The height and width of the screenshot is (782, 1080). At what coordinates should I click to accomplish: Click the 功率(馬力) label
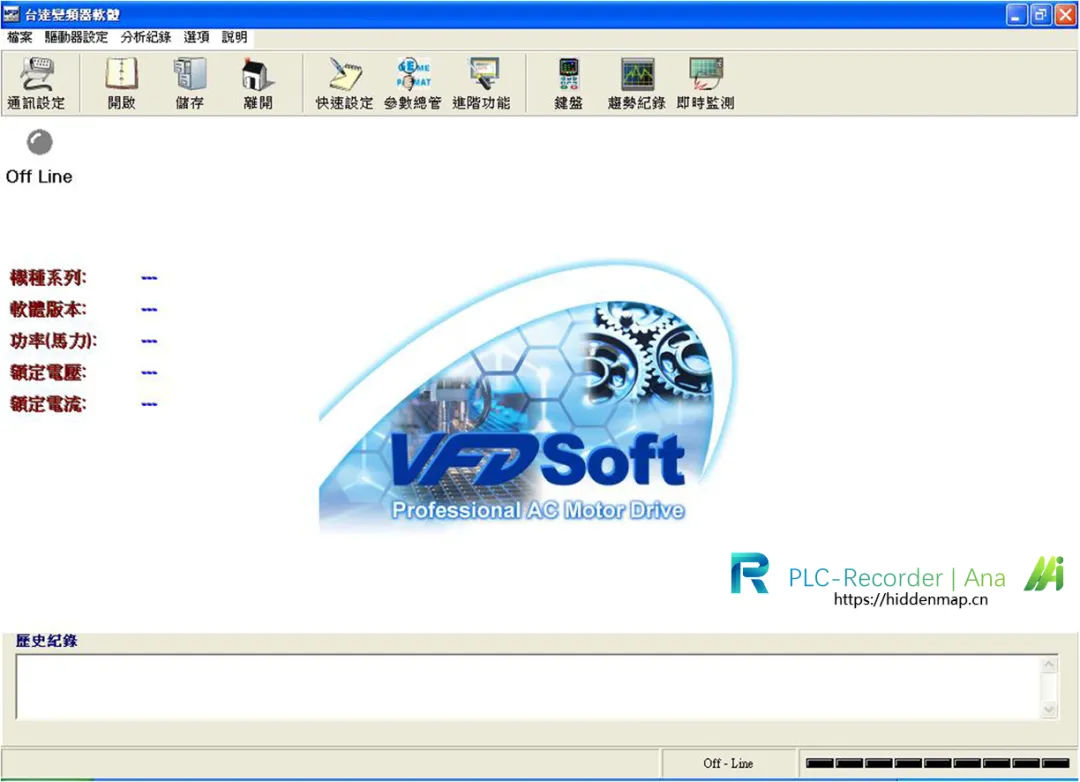click(54, 341)
